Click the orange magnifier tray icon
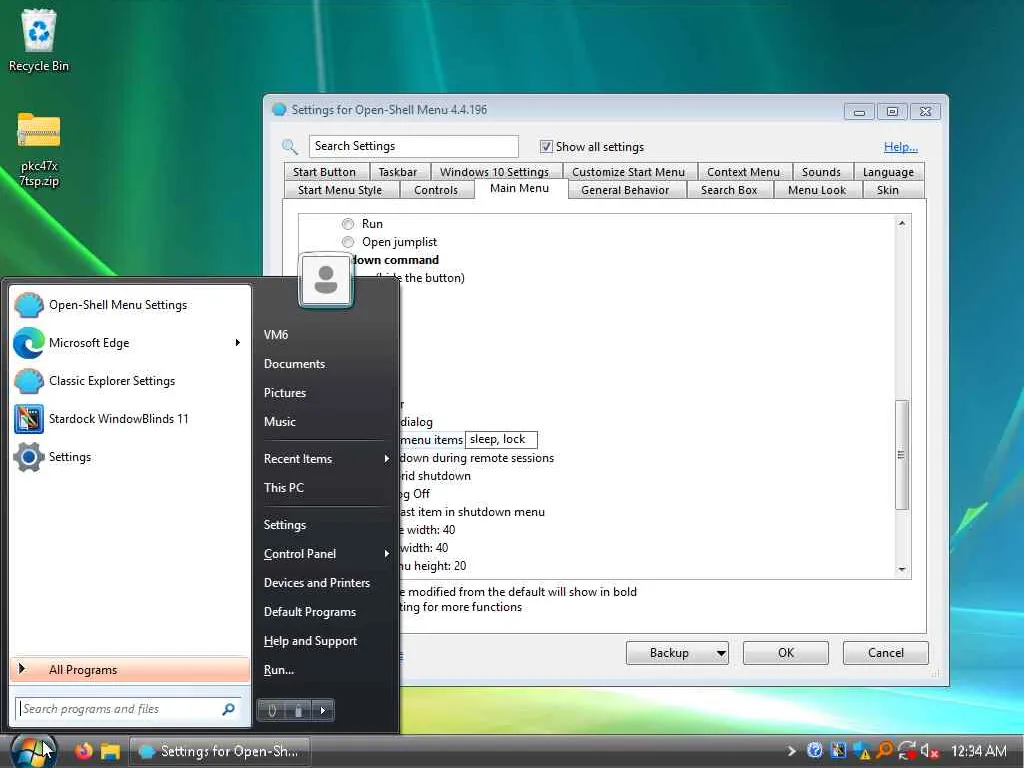The height and width of the screenshot is (768, 1024). 884,750
